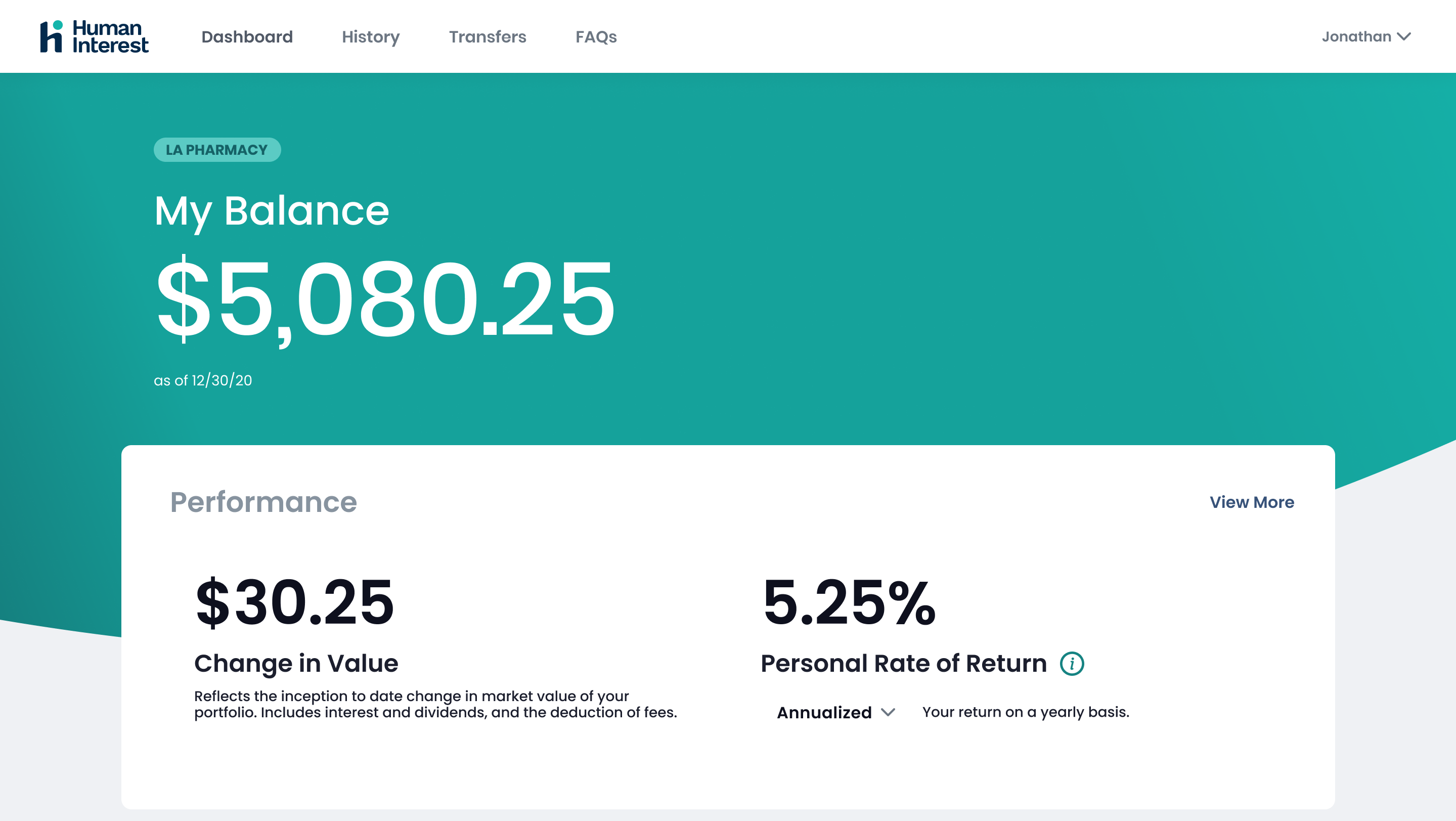Open the Transfers section
1456x821 pixels.
pos(487,37)
